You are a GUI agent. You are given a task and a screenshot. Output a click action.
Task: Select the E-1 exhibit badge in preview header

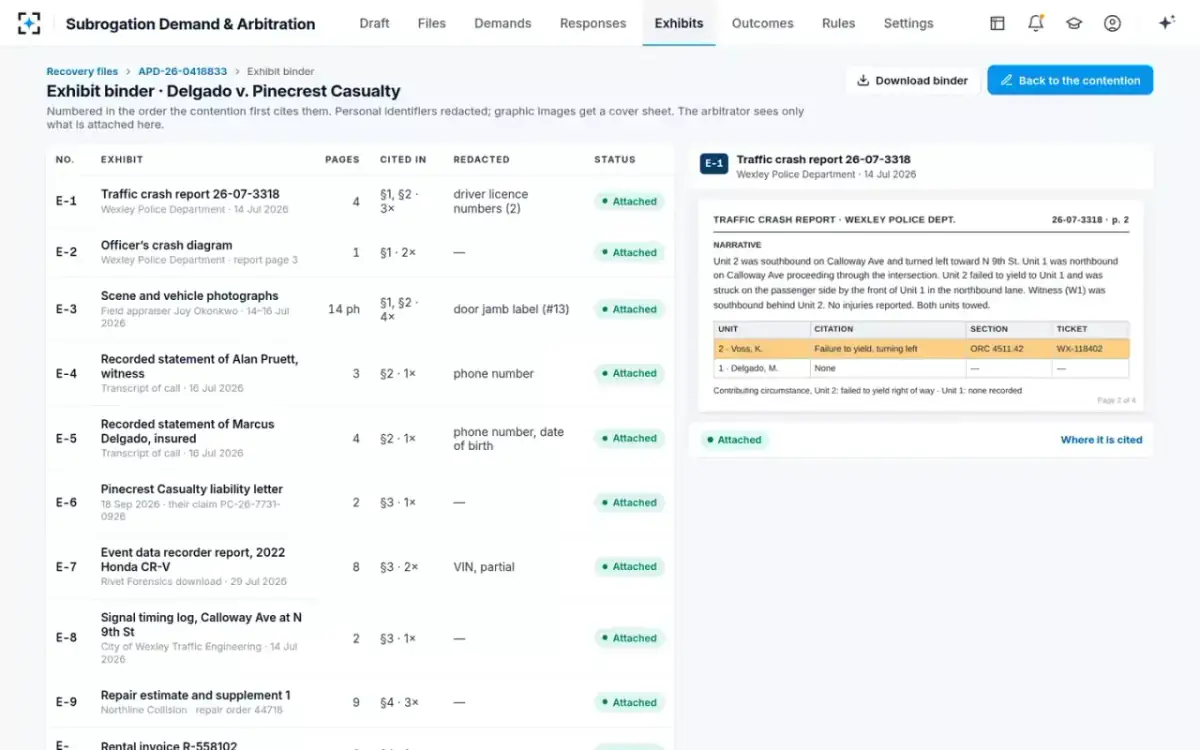click(x=714, y=164)
